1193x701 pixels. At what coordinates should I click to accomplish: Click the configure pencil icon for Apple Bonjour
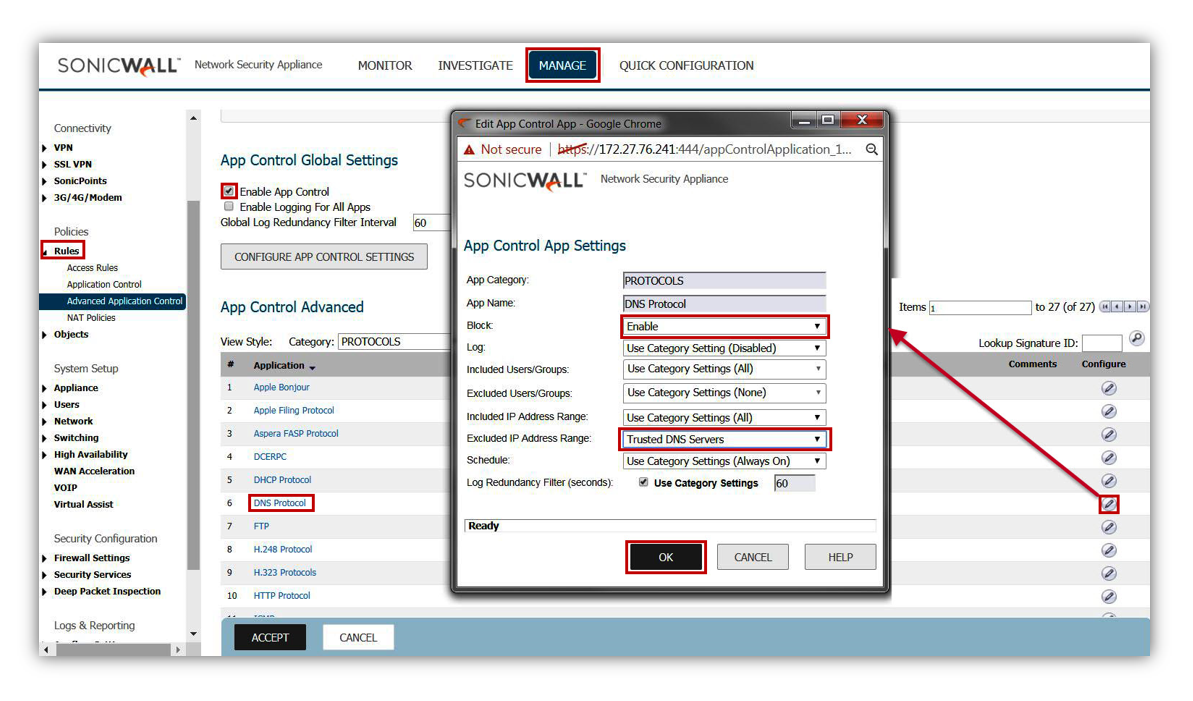click(1109, 388)
